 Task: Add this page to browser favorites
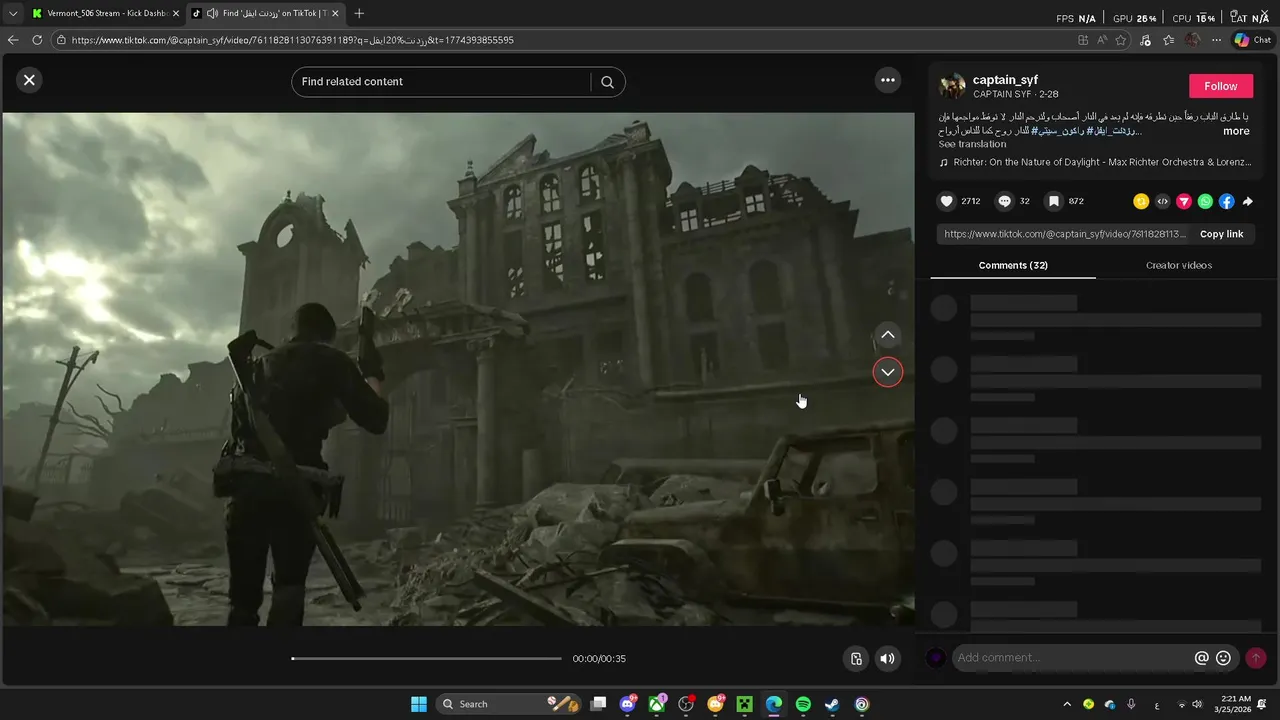tap(1121, 40)
